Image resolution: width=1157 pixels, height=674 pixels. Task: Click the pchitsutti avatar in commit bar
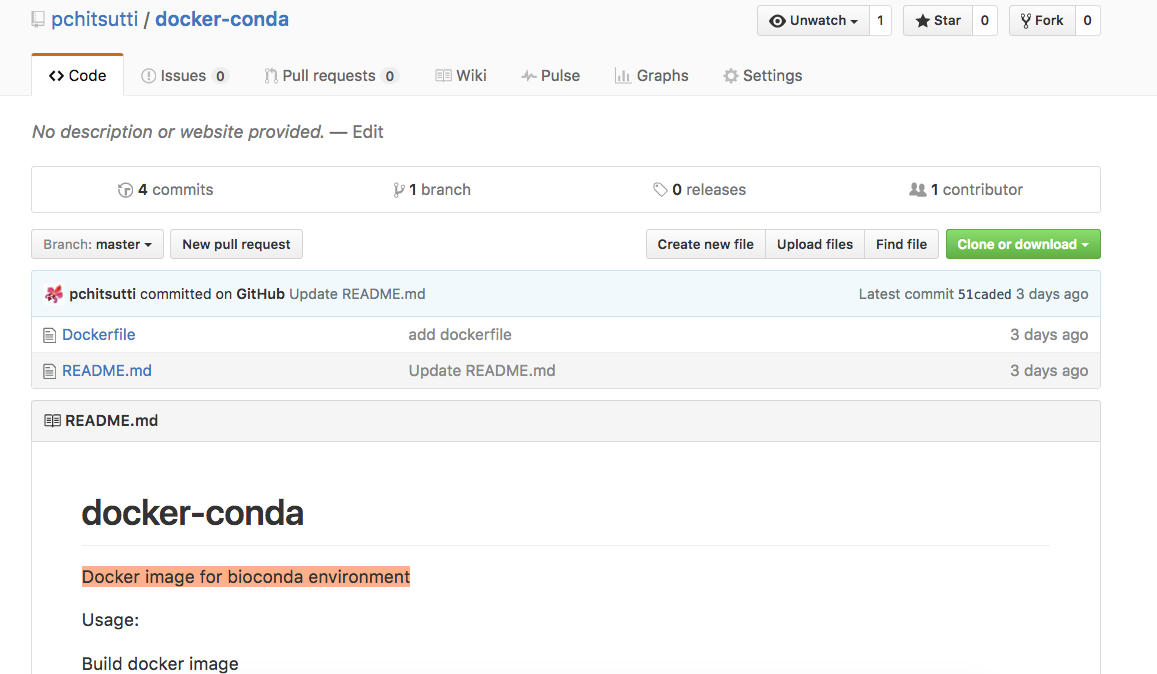[54, 294]
